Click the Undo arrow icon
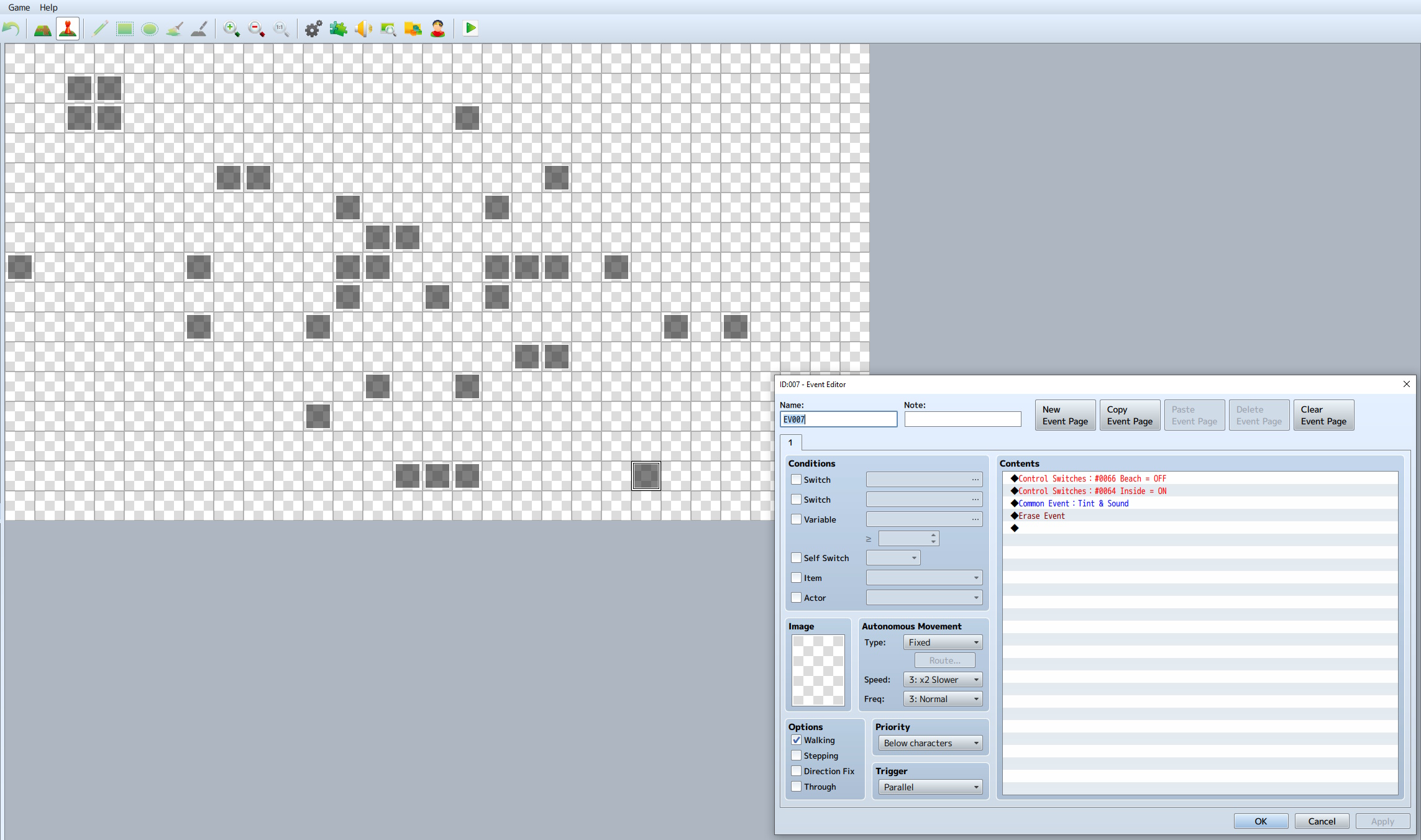This screenshot has height=840, width=1421. point(11,29)
